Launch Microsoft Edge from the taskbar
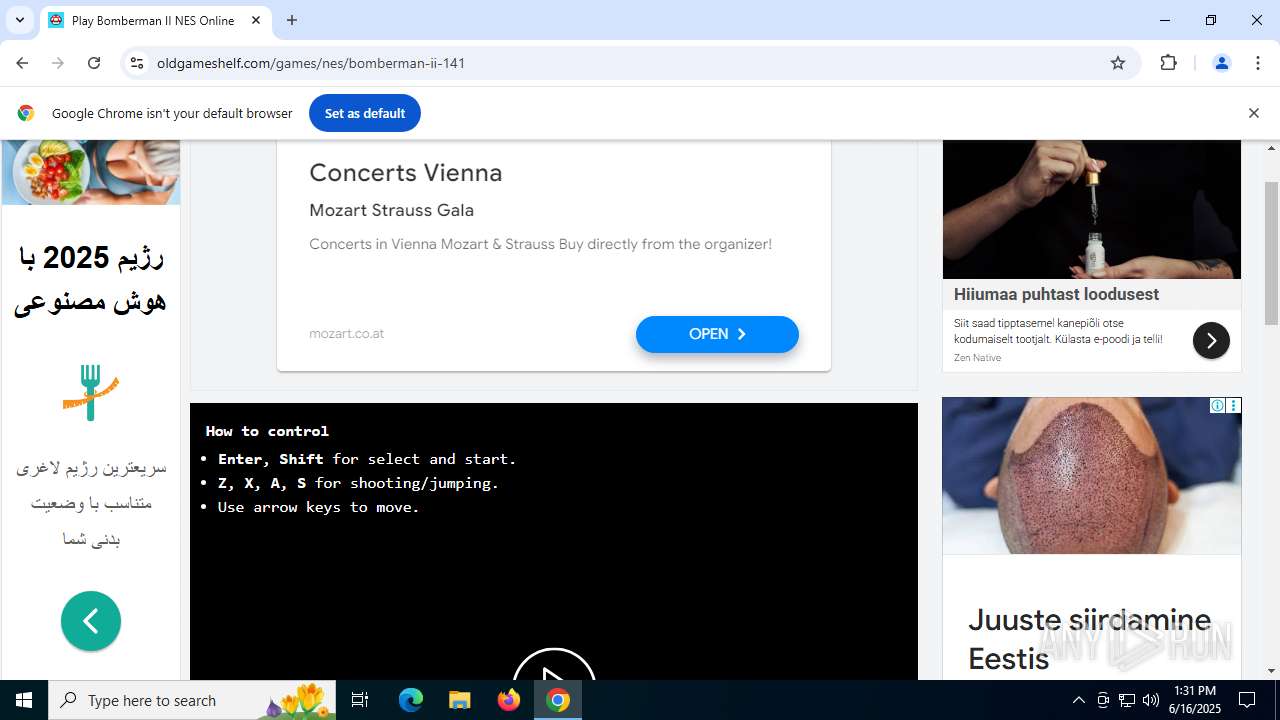Viewport: 1280px width, 720px height. coord(411,700)
